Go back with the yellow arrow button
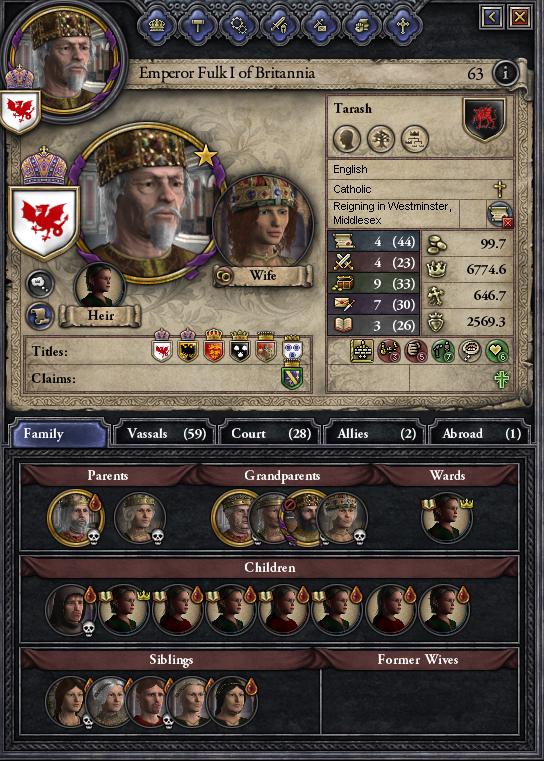Screen dimensions: 544x761 pyautogui.click(x=491, y=17)
